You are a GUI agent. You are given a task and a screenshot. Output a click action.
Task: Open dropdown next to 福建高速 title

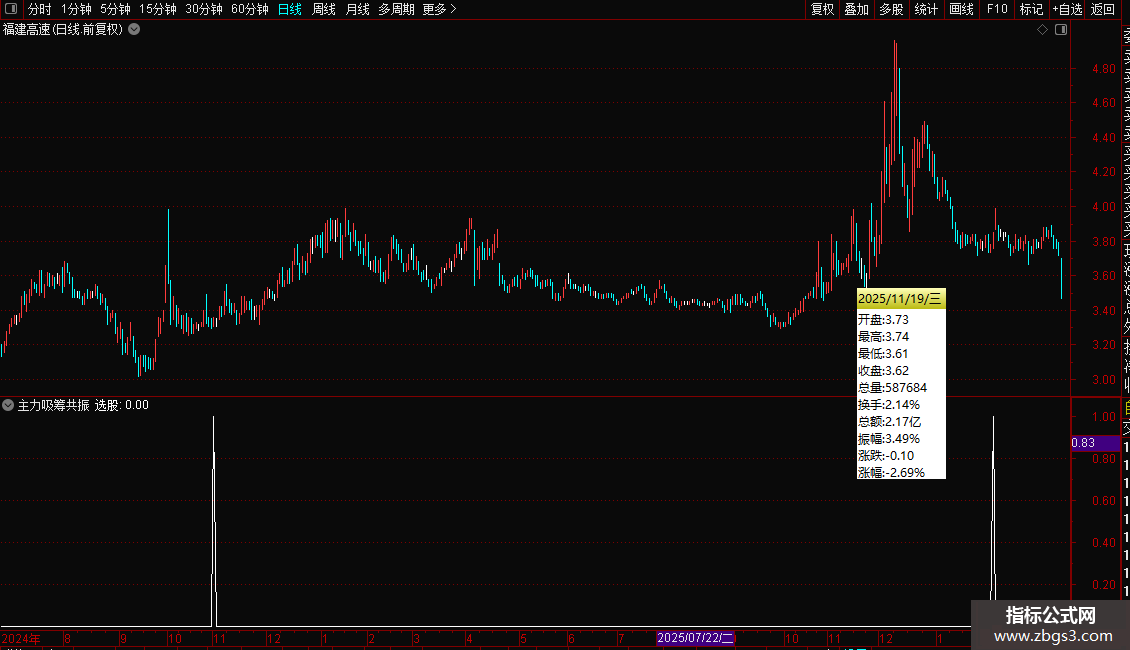tap(134, 30)
